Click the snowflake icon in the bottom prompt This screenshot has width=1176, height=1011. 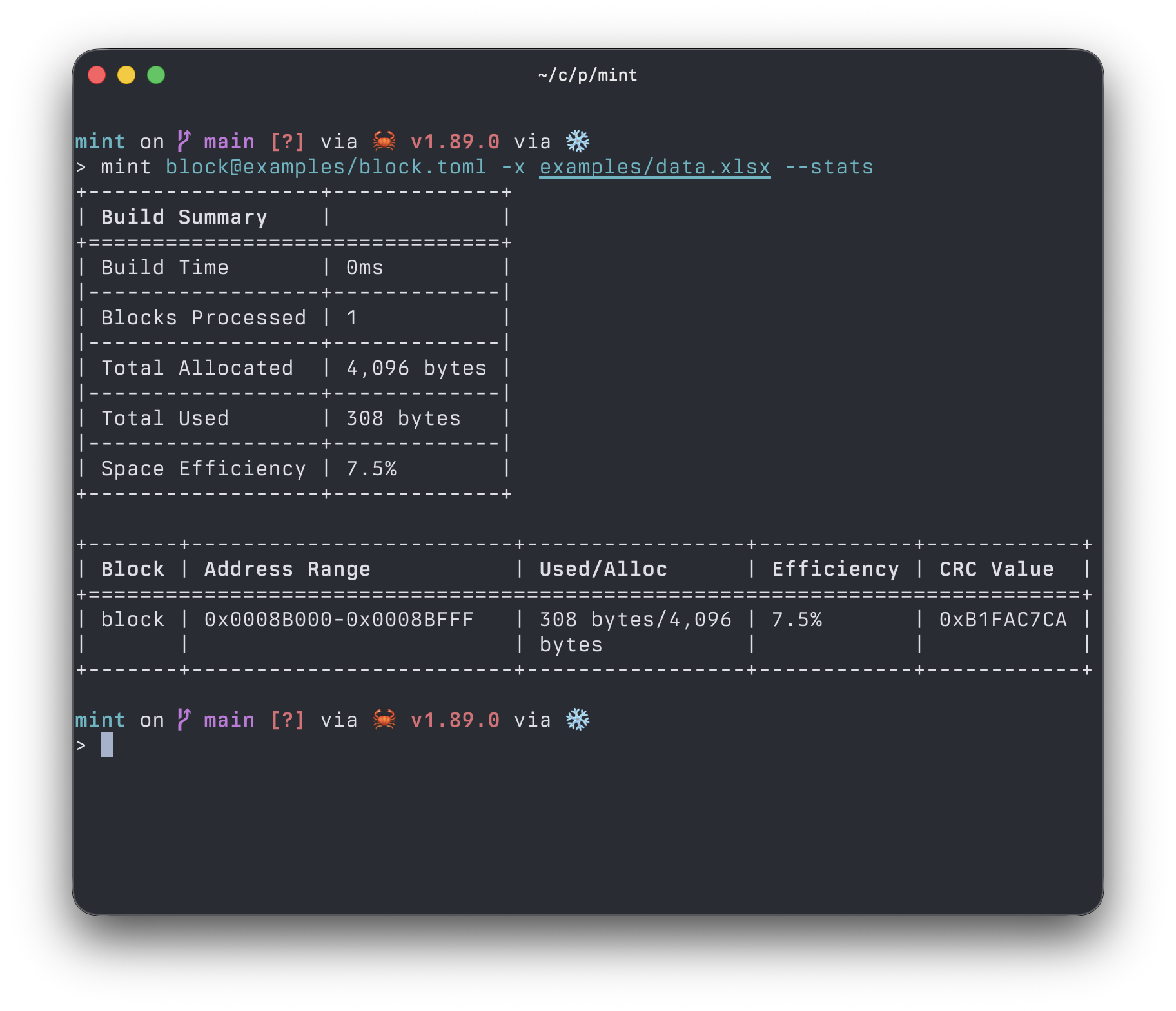(x=577, y=719)
